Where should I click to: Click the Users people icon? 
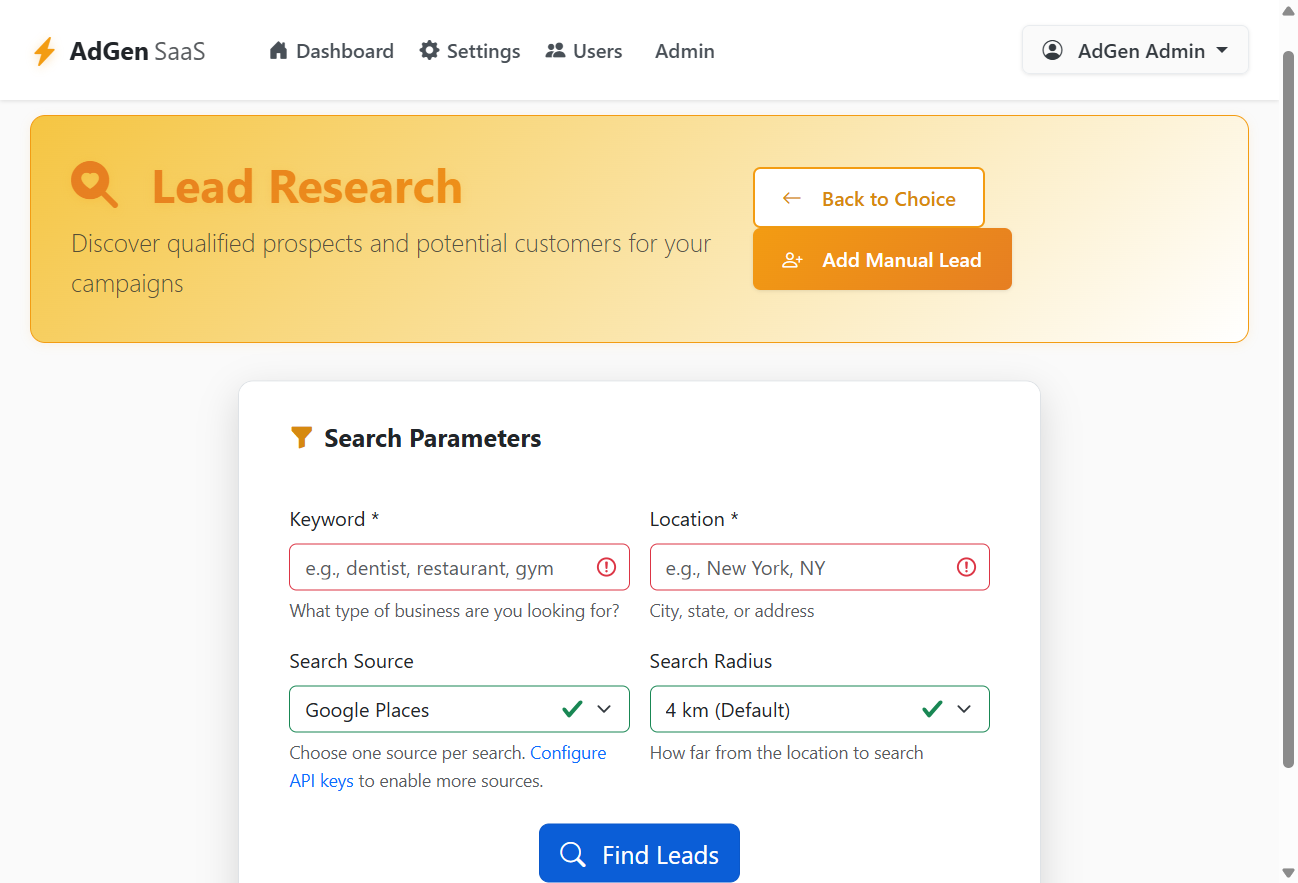555,50
